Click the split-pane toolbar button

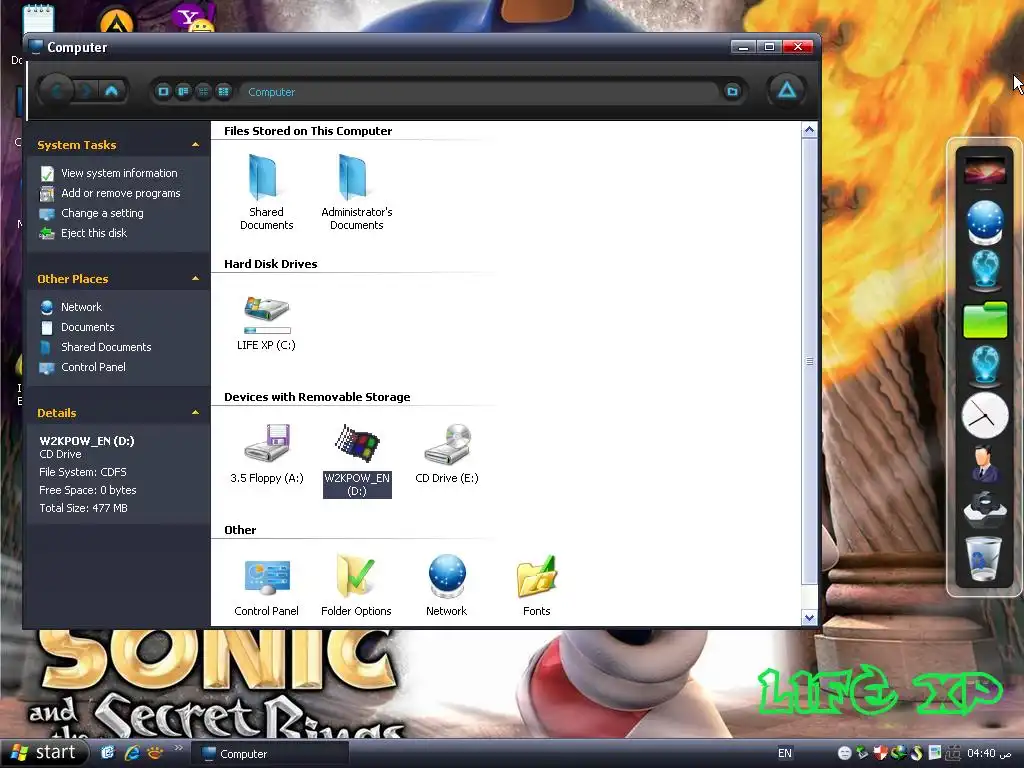click(184, 91)
